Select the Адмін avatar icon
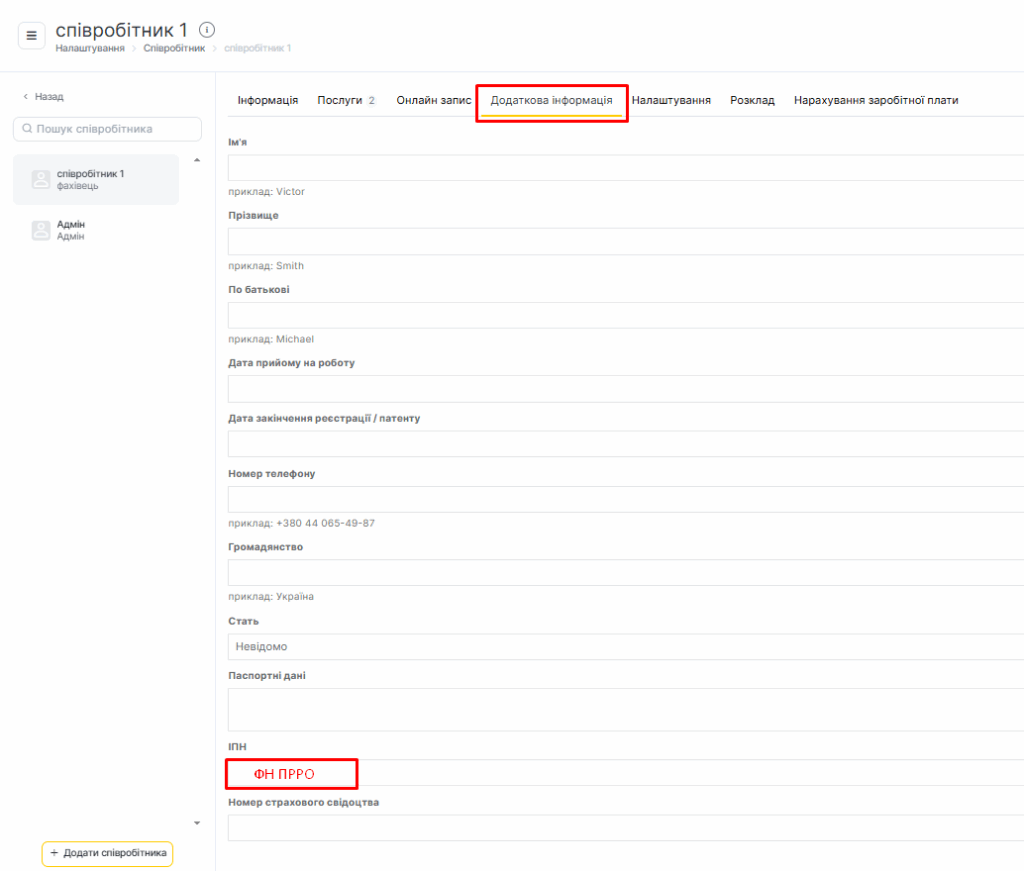The height and width of the screenshot is (871, 1024). tap(41, 230)
